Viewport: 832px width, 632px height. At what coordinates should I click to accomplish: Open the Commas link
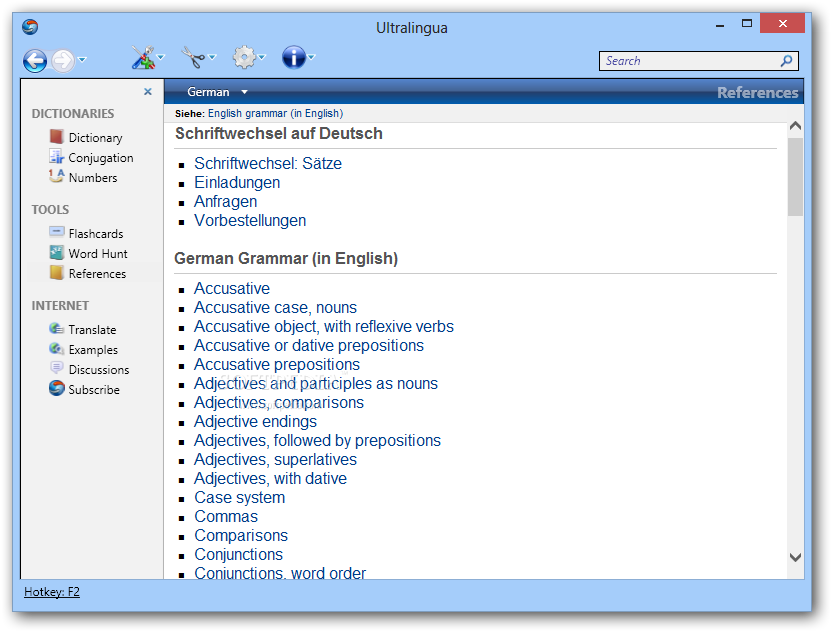point(226,516)
